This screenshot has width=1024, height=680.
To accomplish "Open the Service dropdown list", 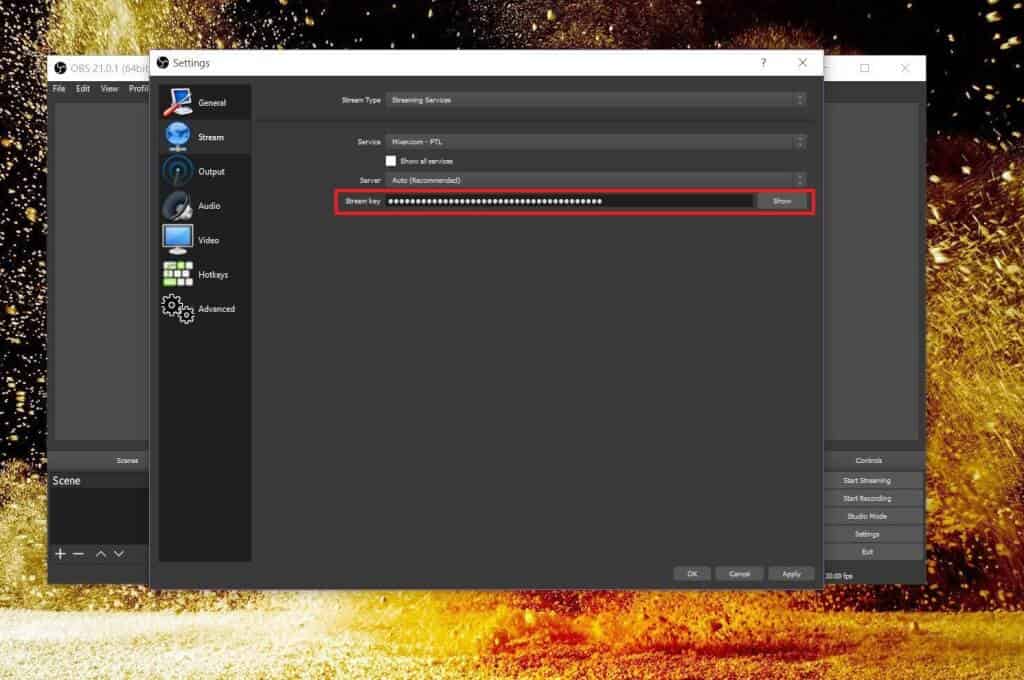I will (596, 142).
